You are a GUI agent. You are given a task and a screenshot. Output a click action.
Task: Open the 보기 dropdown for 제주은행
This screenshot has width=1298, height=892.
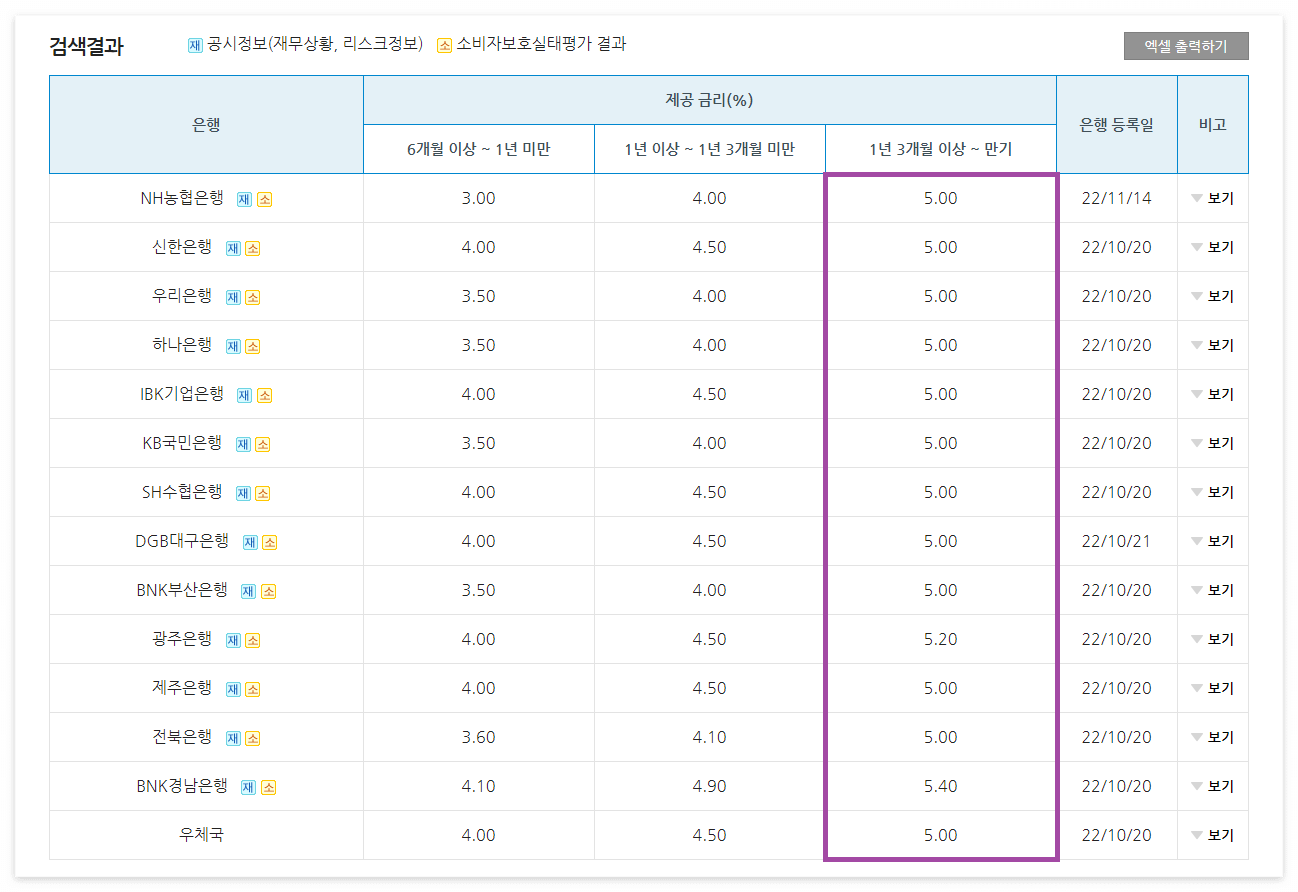click(x=1213, y=688)
